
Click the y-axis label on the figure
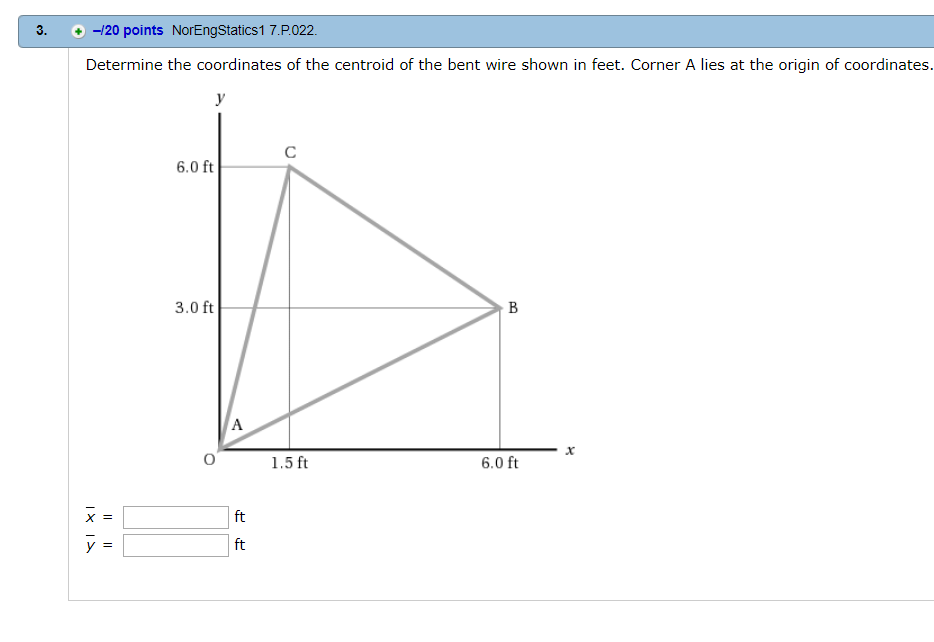point(219,97)
